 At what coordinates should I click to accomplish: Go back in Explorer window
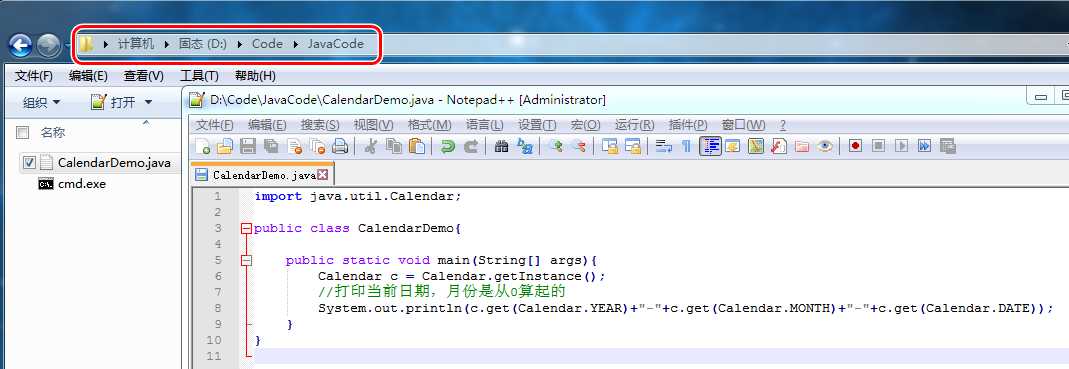click(20, 46)
